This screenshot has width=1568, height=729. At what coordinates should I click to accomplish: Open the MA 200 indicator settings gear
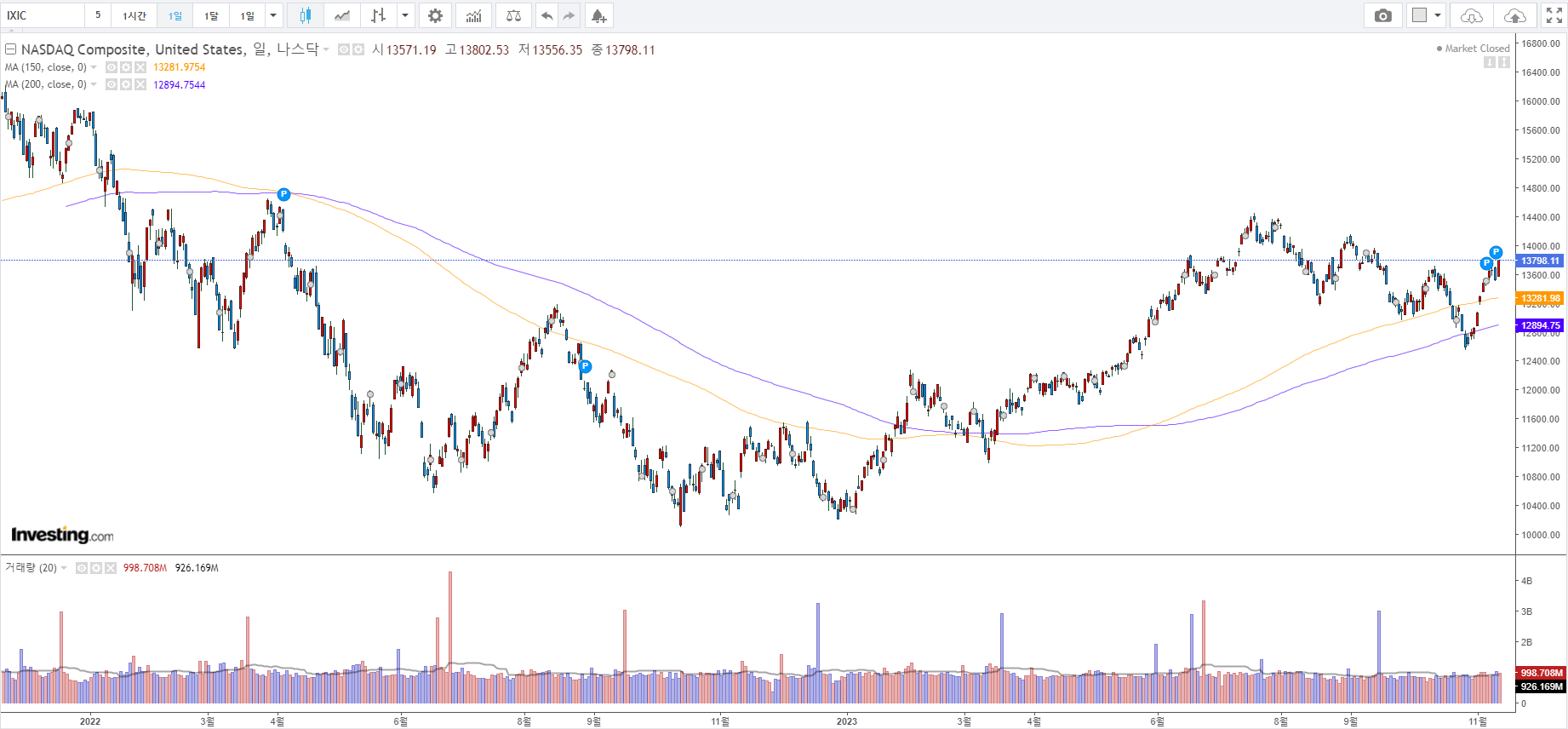pyautogui.click(x=126, y=84)
